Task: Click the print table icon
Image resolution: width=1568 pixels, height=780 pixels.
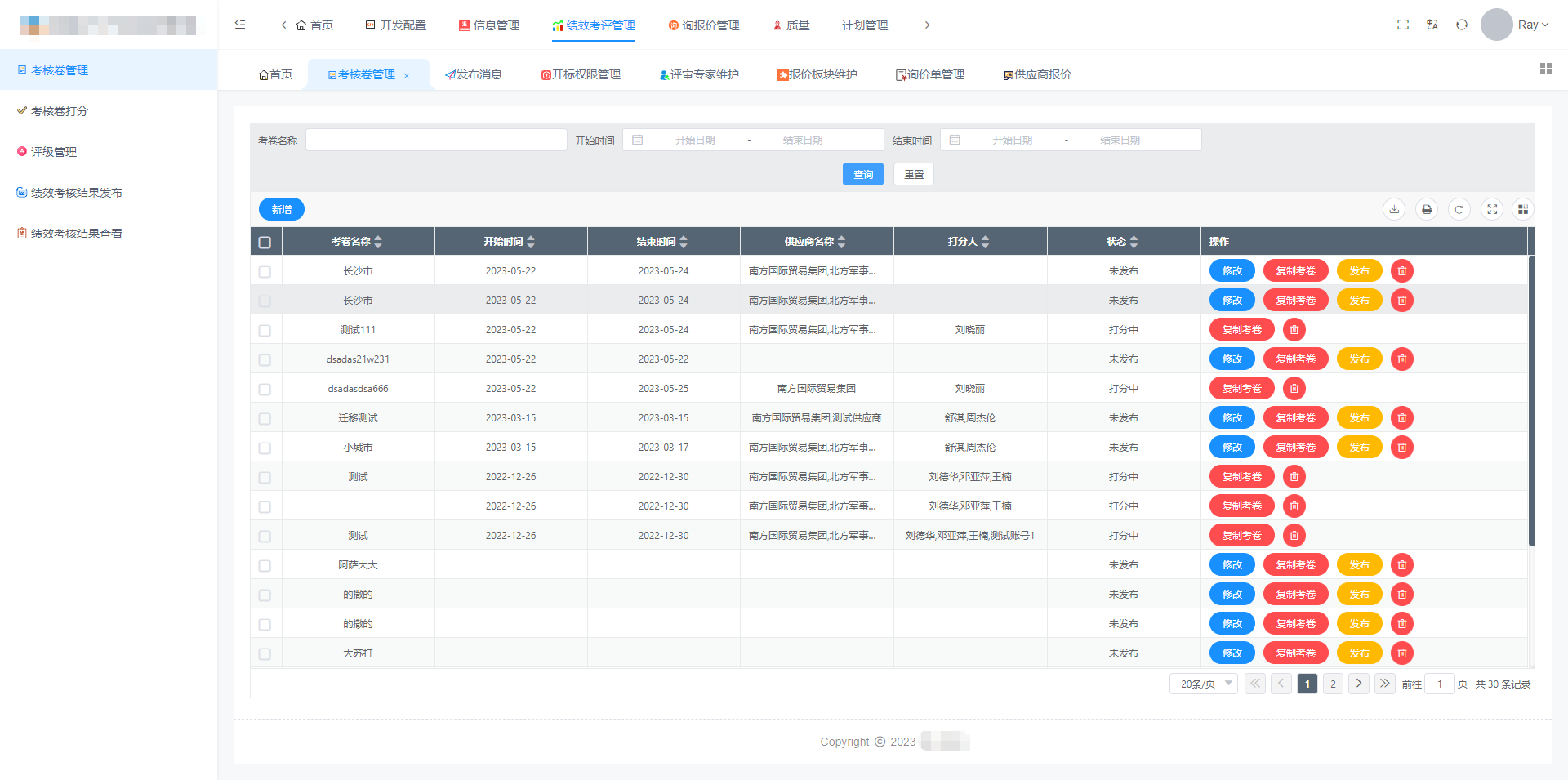Action: 1427,210
